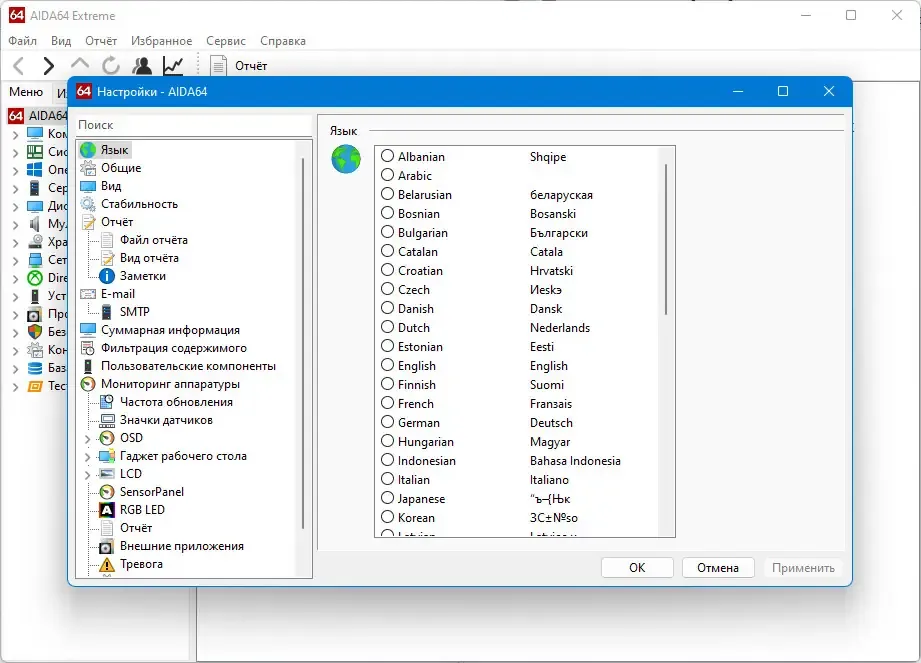Screen dimensions: 921x663
Task: Click the Заметки info icon
Action: pyautogui.click(x=107, y=276)
